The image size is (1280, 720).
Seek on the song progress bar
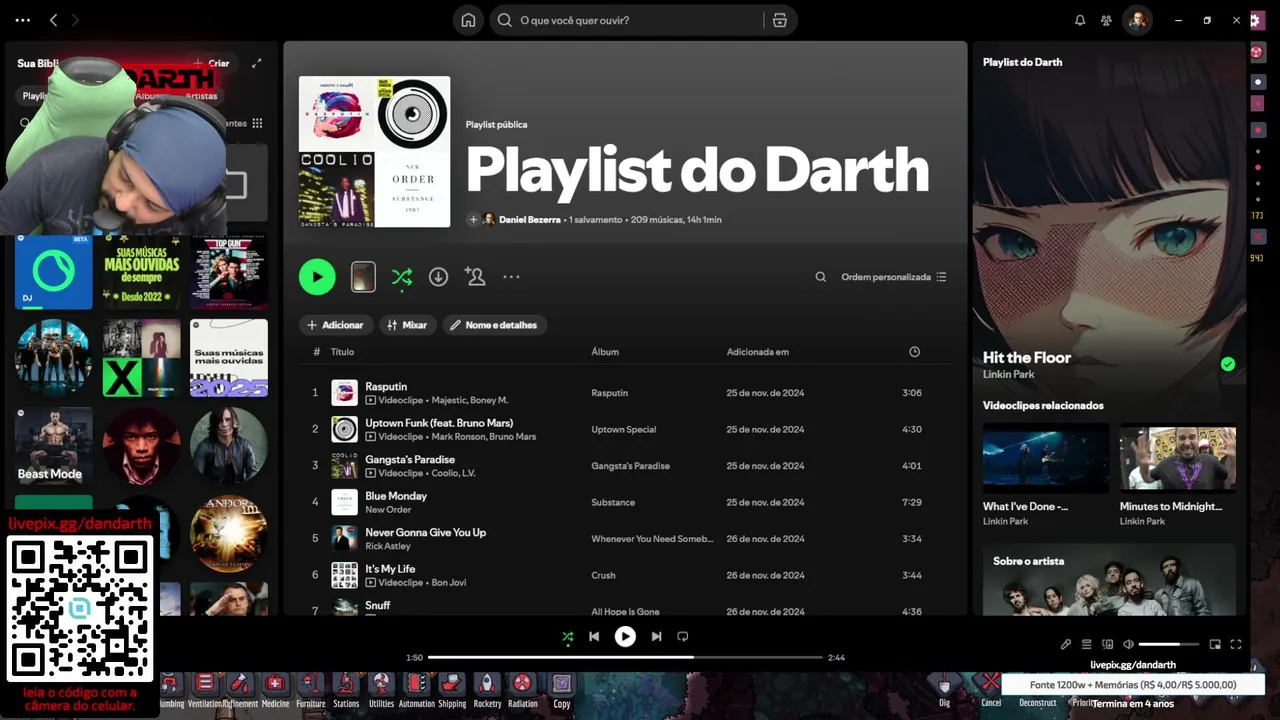point(625,657)
